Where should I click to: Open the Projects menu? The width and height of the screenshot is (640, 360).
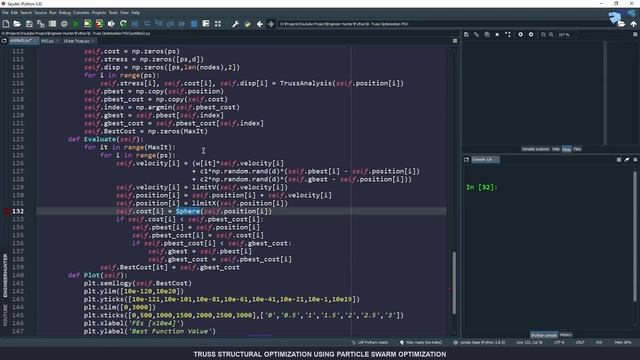coord(99,13)
